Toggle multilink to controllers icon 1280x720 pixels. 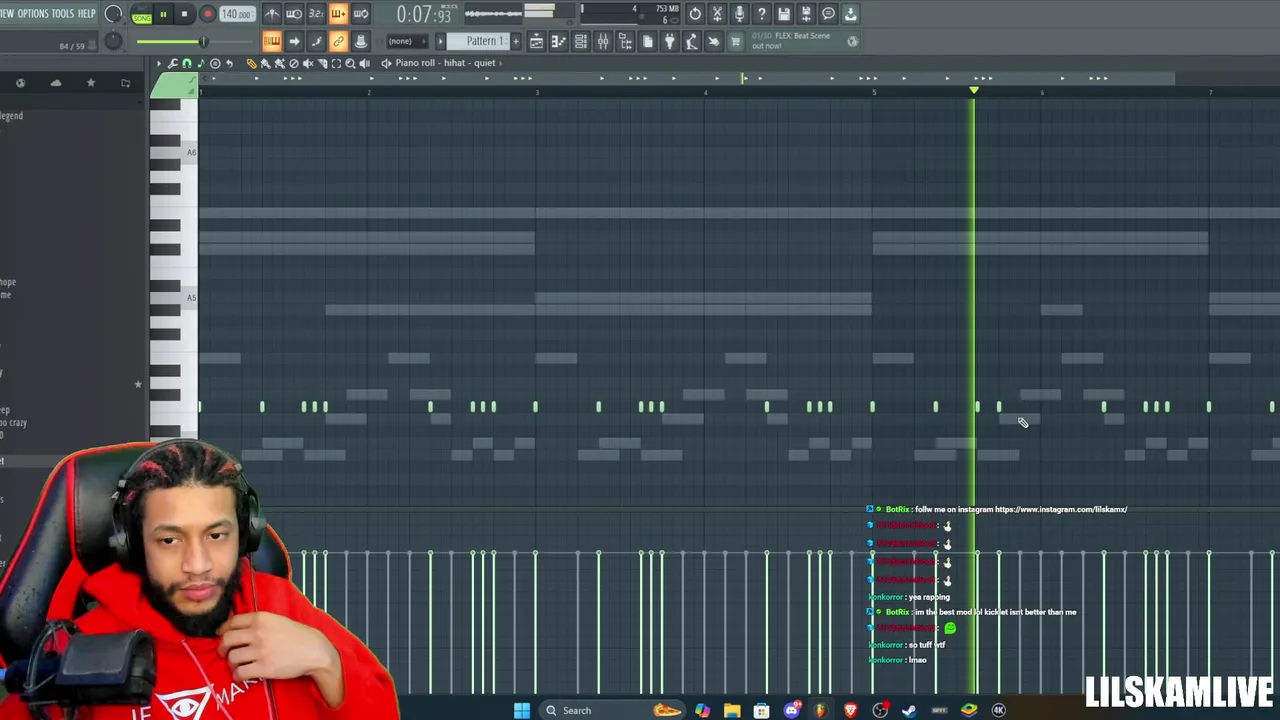pyautogui.click(x=338, y=41)
